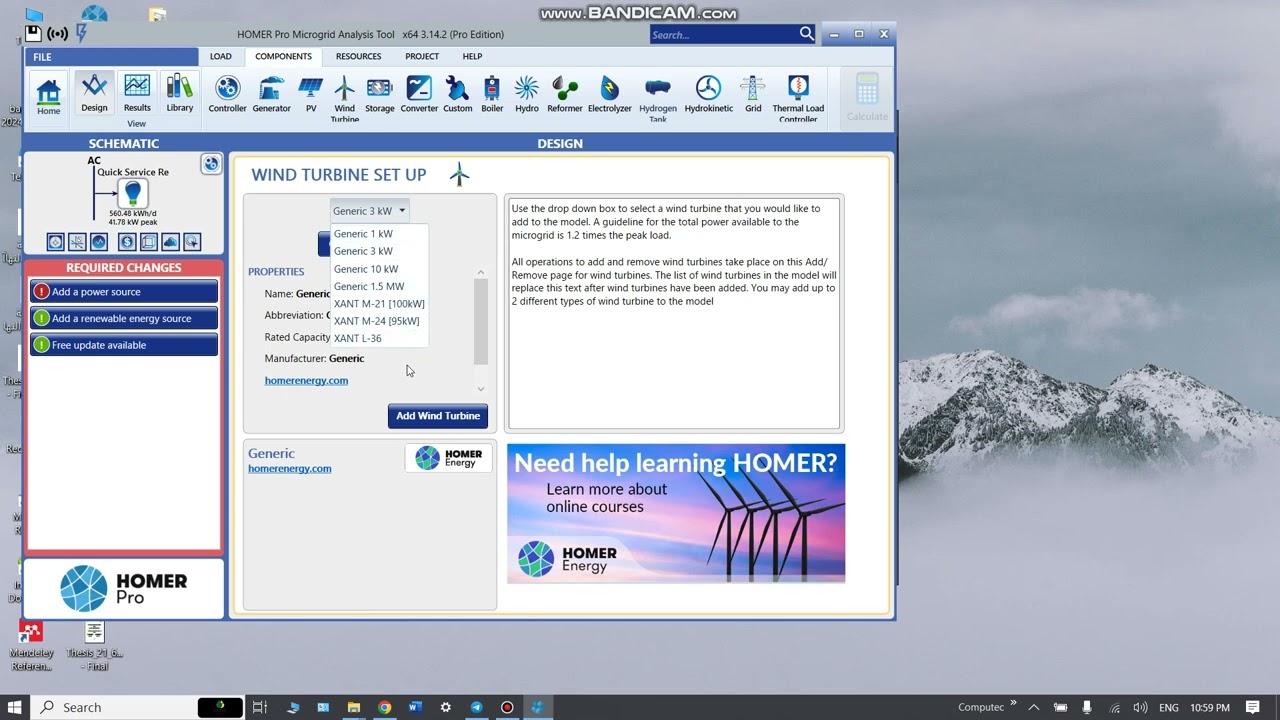This screenshot has width=1280, height=720.
Task: Expand the Generic 3 kW turbine dropdown
Action: pyautogui.click(x=369, y=211)
